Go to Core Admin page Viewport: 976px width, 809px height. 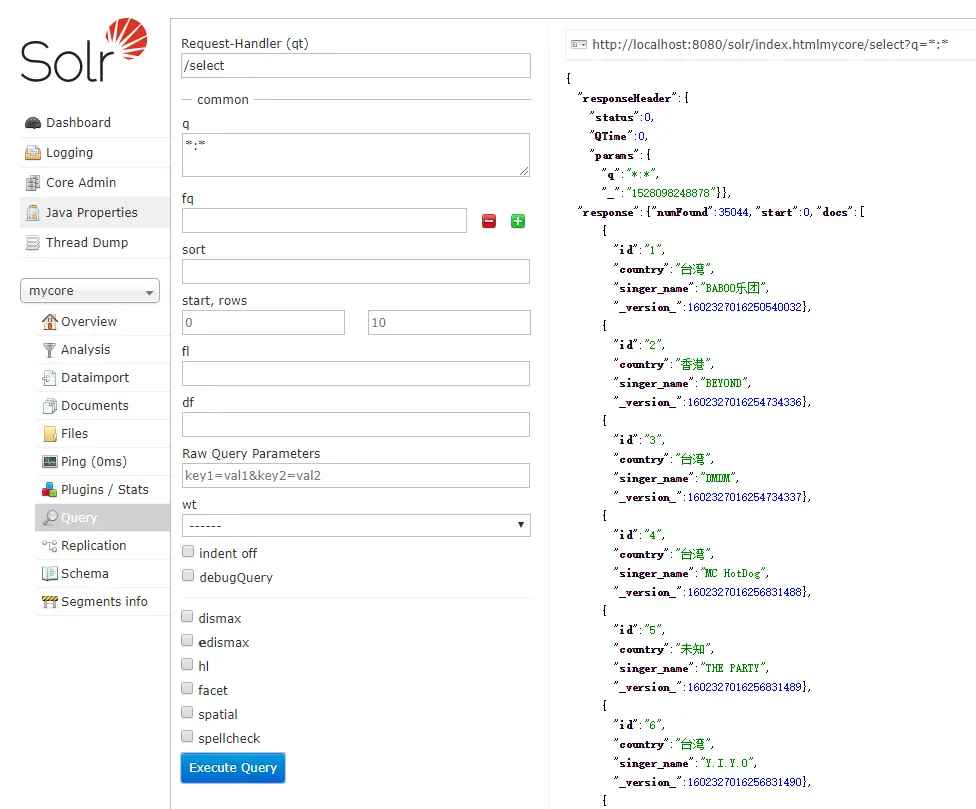point(81,182)
